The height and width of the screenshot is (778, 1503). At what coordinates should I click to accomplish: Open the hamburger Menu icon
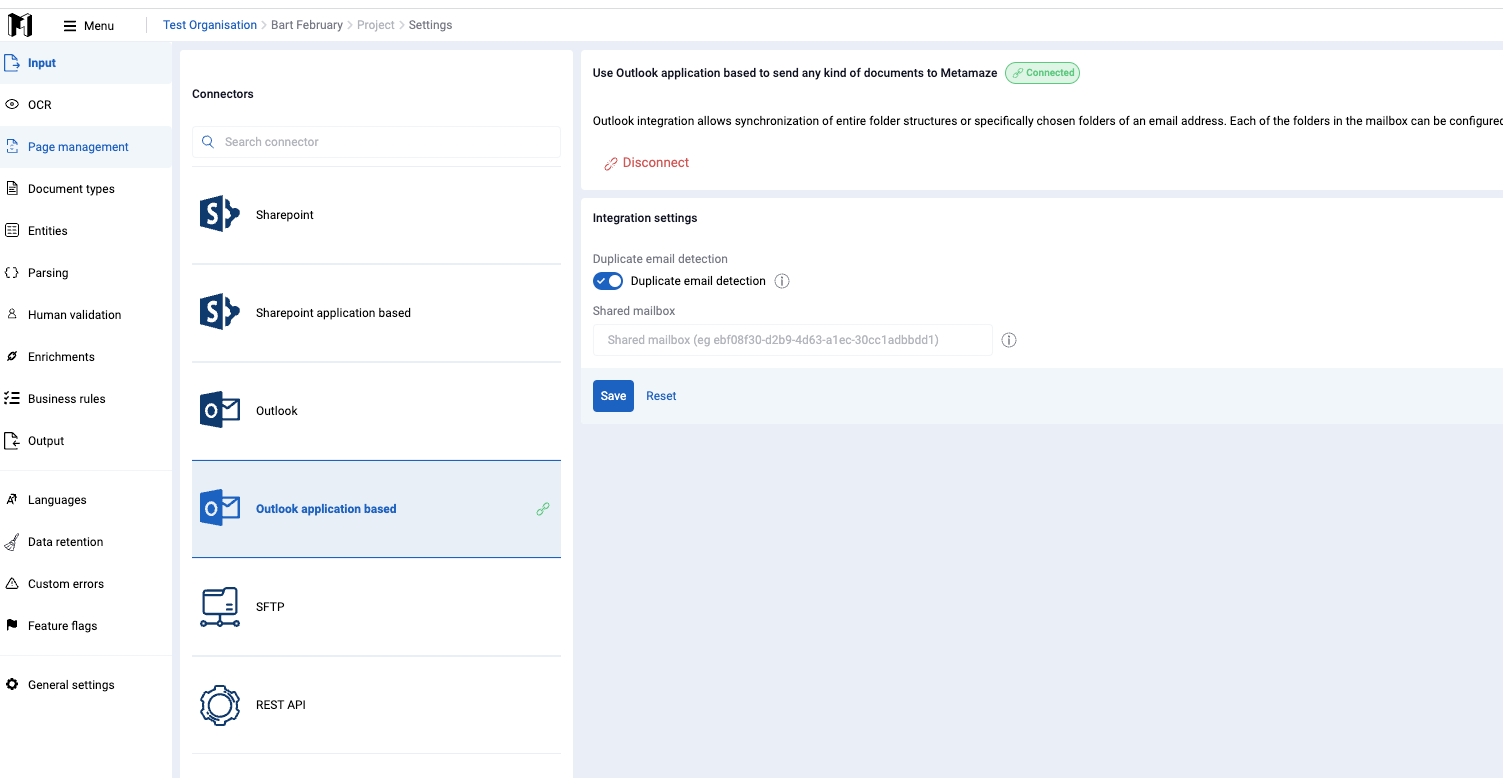point(70,26)
